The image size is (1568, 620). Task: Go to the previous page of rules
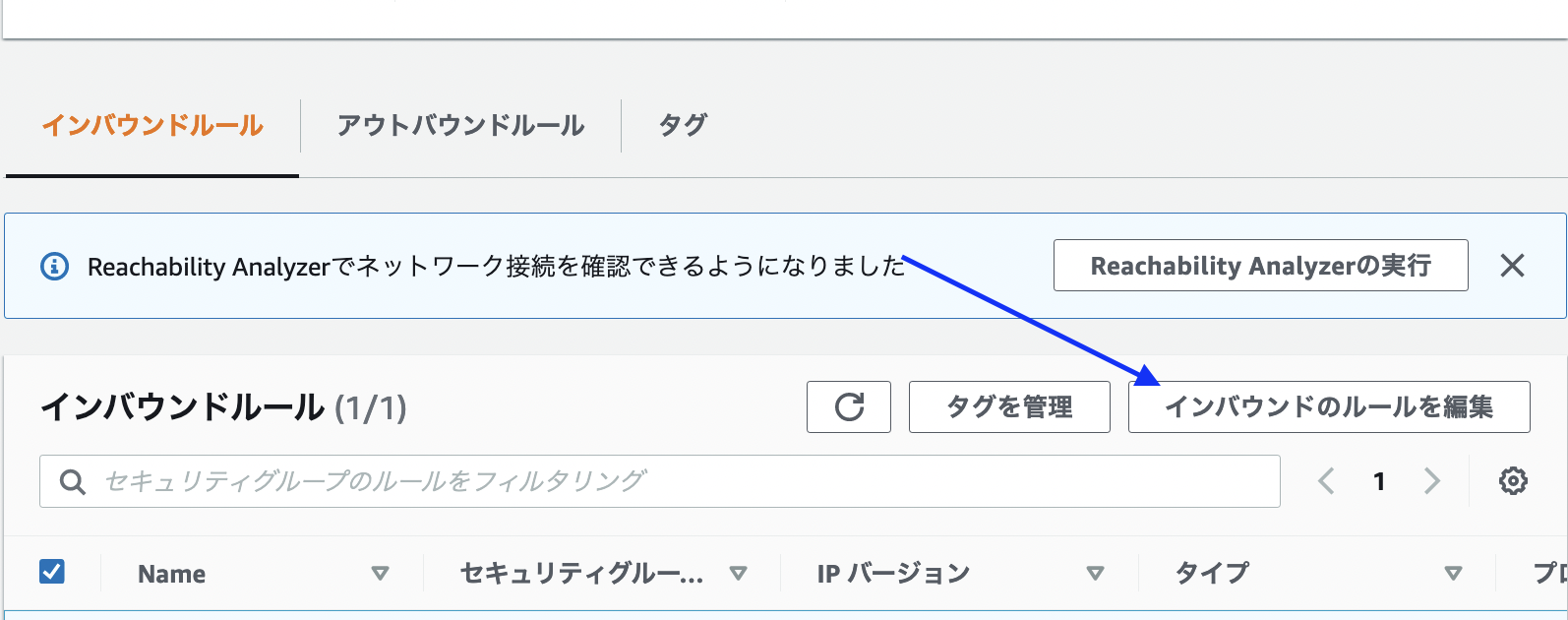coord(1326,481)
